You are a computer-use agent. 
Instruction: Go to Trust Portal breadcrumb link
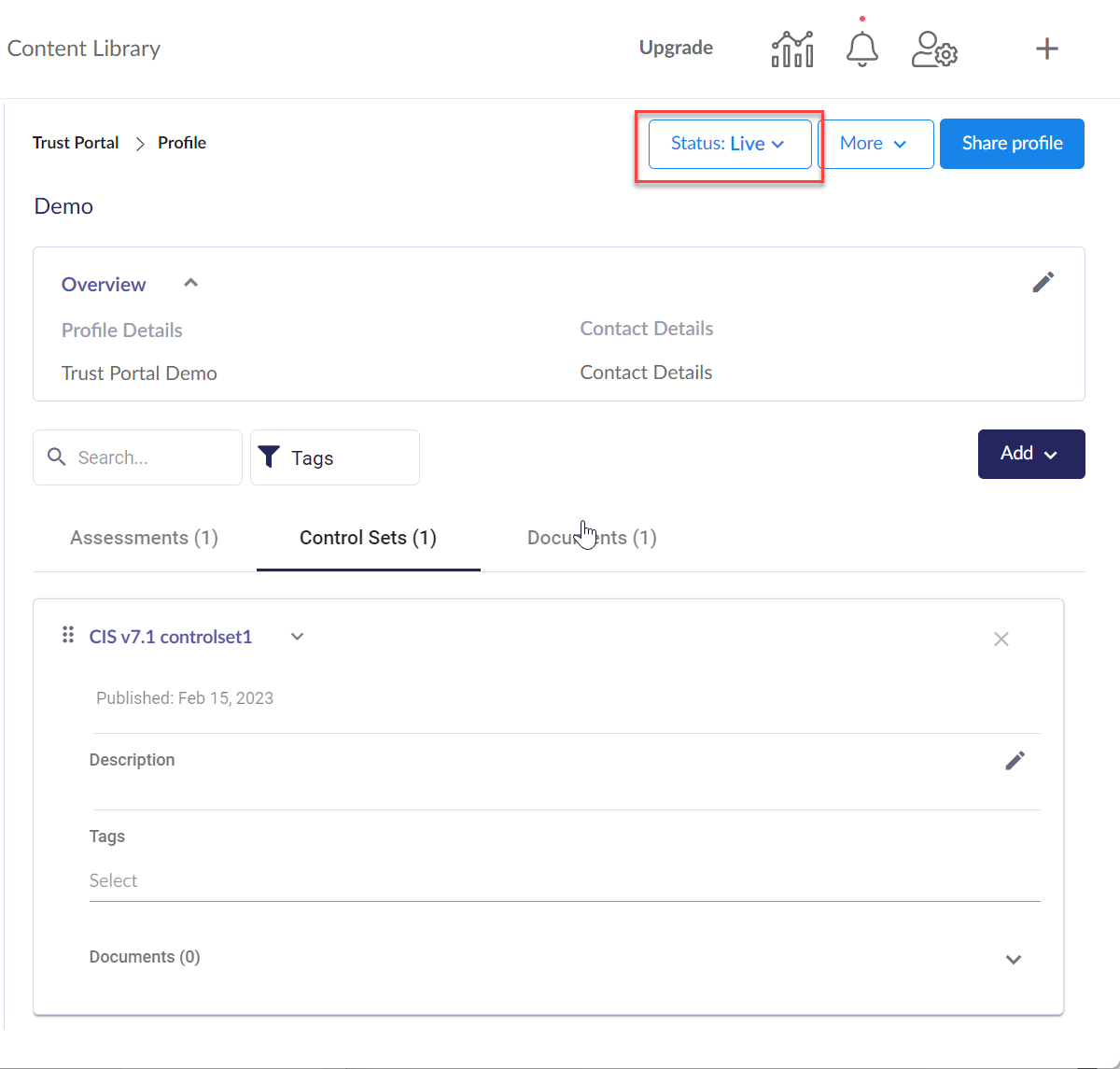click(76, 143)
